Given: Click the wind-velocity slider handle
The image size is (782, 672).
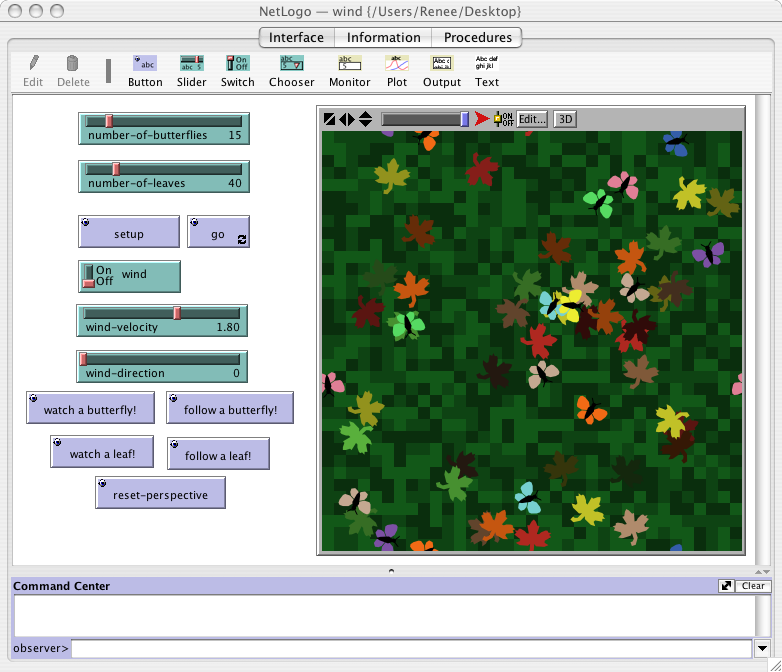Looking at the screenshot, I should (x=177, y=313).
